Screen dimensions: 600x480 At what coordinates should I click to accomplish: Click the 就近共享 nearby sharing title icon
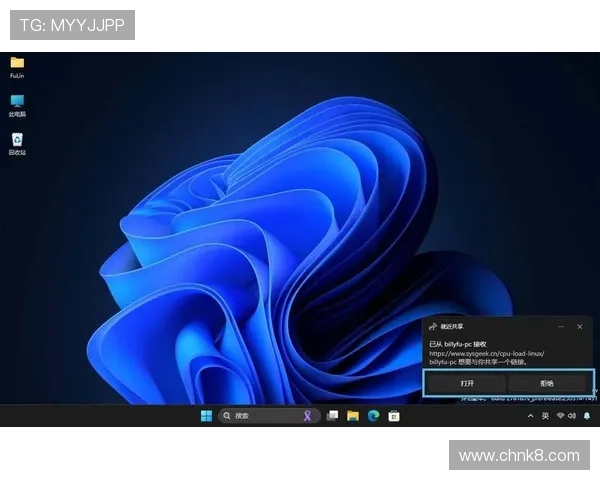pyautogui.click(x=432, y=326)
